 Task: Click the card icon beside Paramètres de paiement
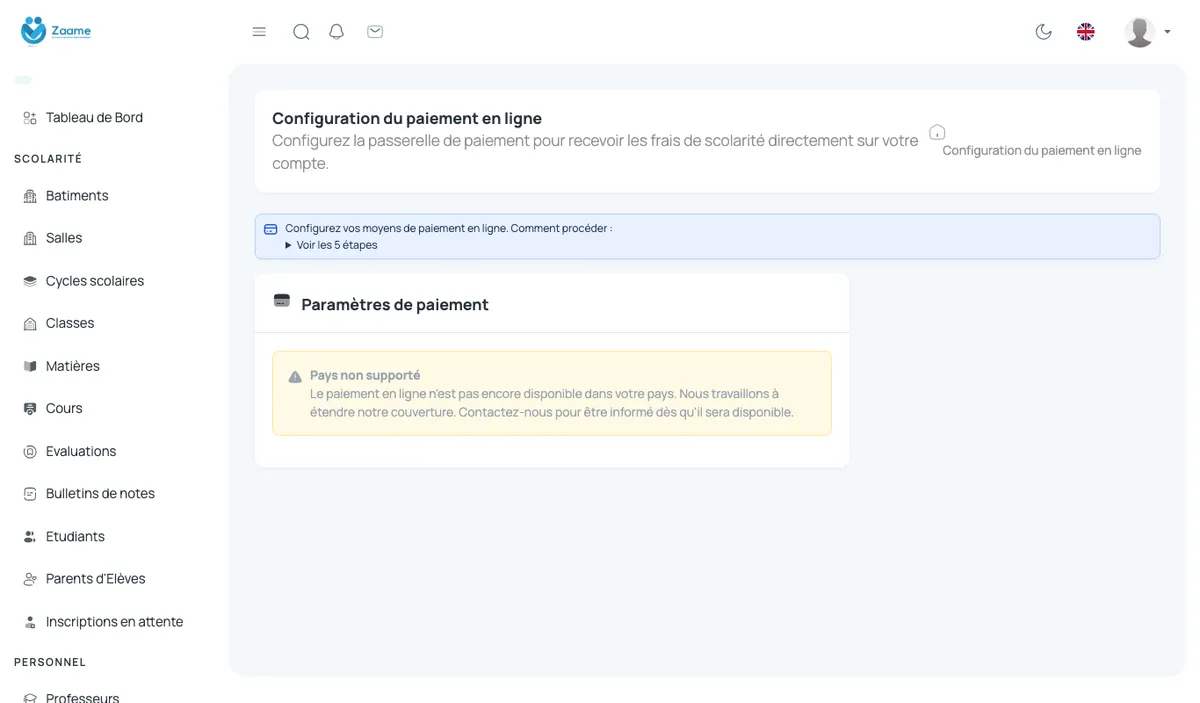(282, 300)
